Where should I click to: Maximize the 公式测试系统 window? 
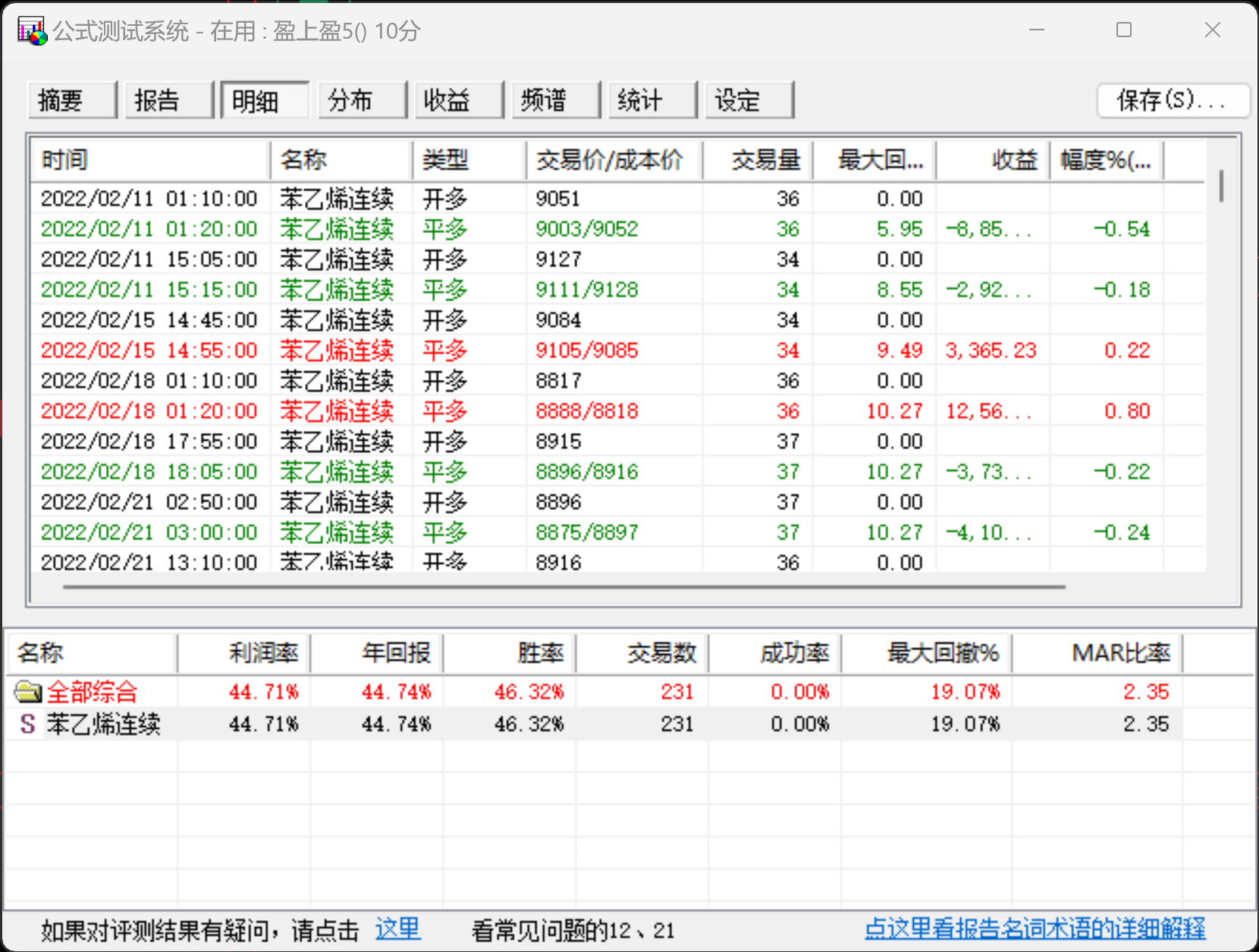(1124, 30)
